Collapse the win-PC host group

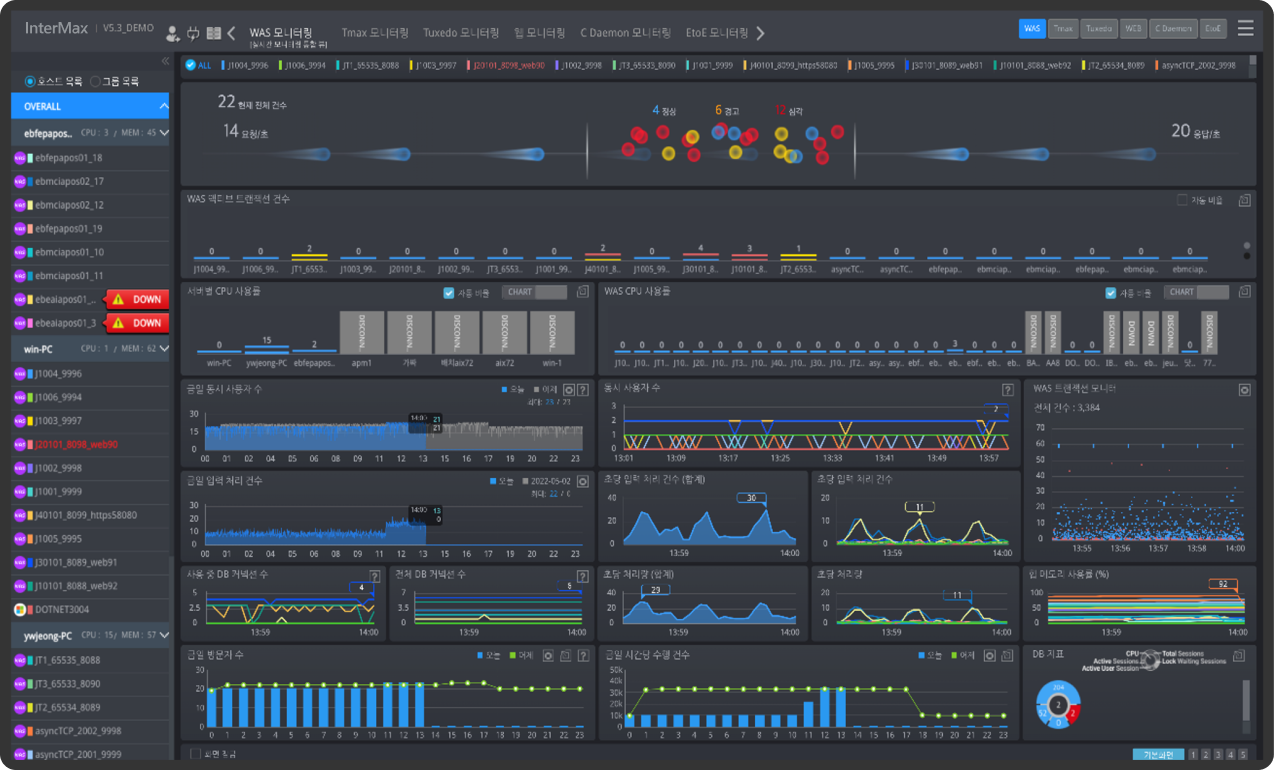tap(164, 349)
